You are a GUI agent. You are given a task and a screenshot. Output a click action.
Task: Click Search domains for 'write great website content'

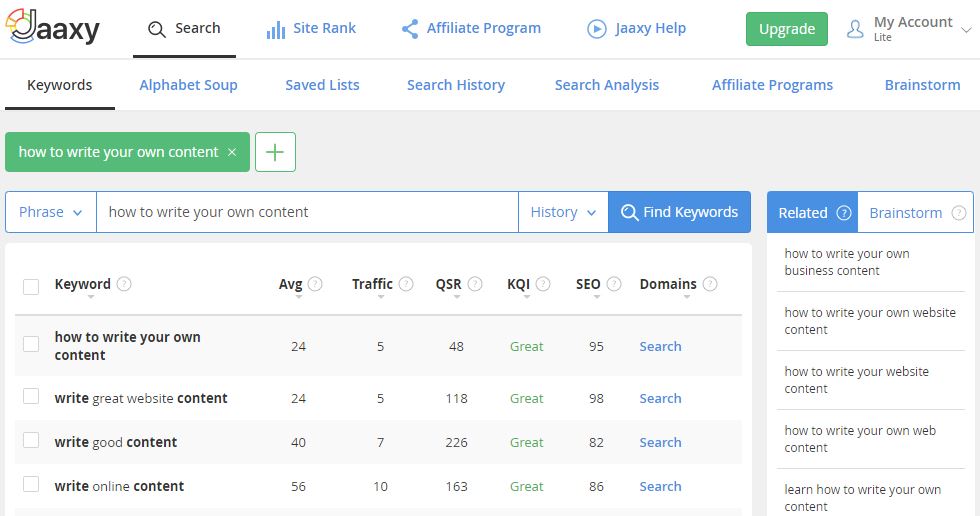(660, 399)
